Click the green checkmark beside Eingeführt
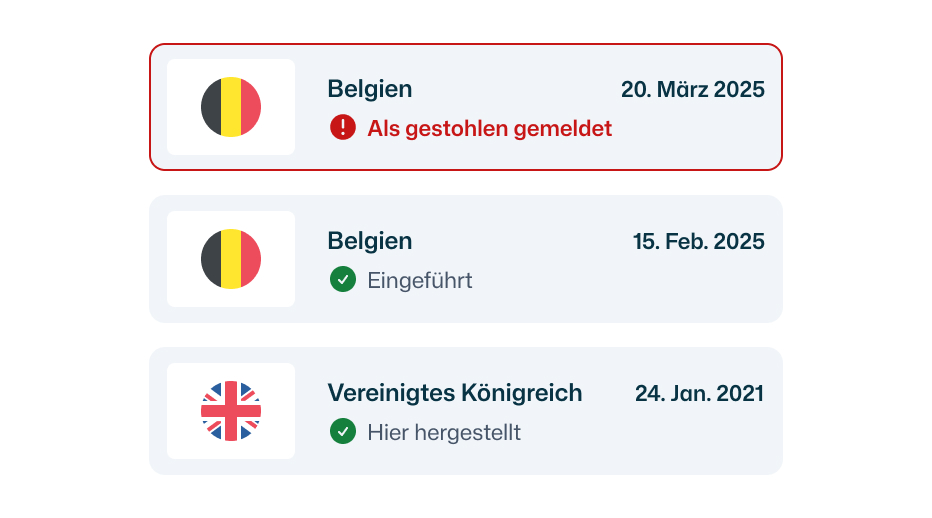The image size is (932, 518). (x=343, y=280)
